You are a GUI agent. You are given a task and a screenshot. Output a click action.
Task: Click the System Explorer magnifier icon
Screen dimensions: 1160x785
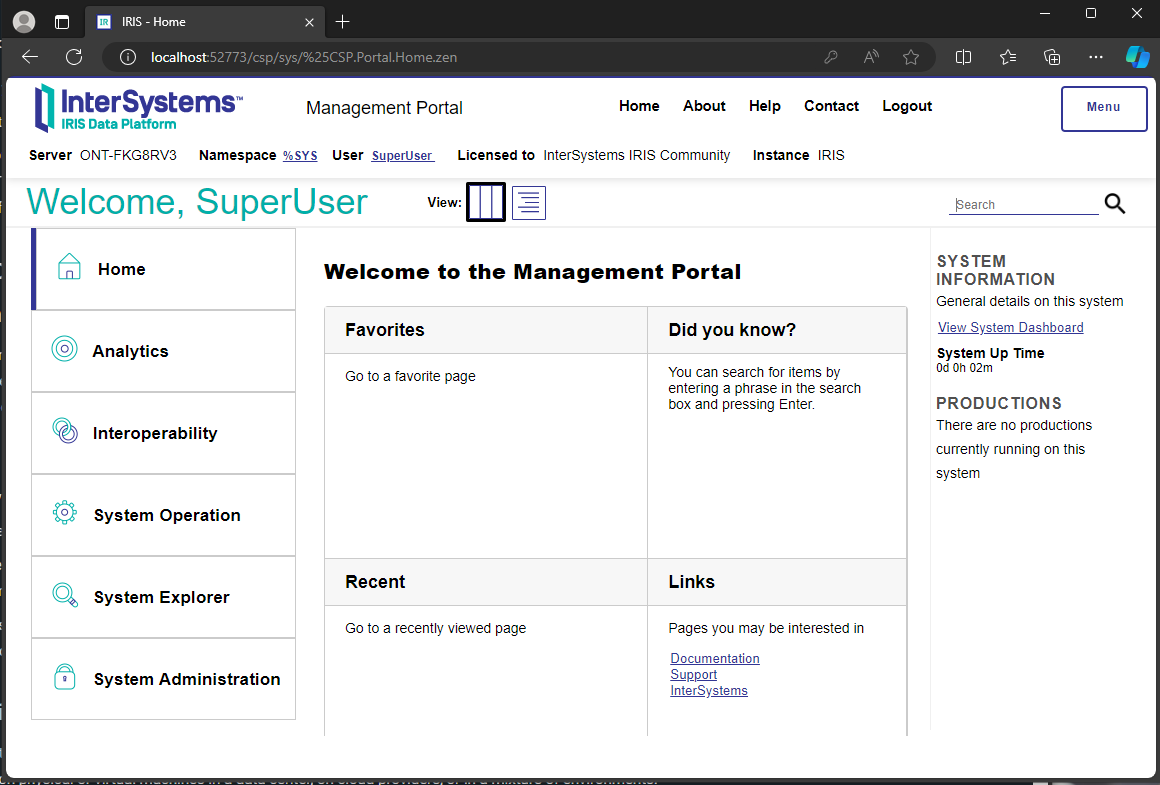(65, 595)
